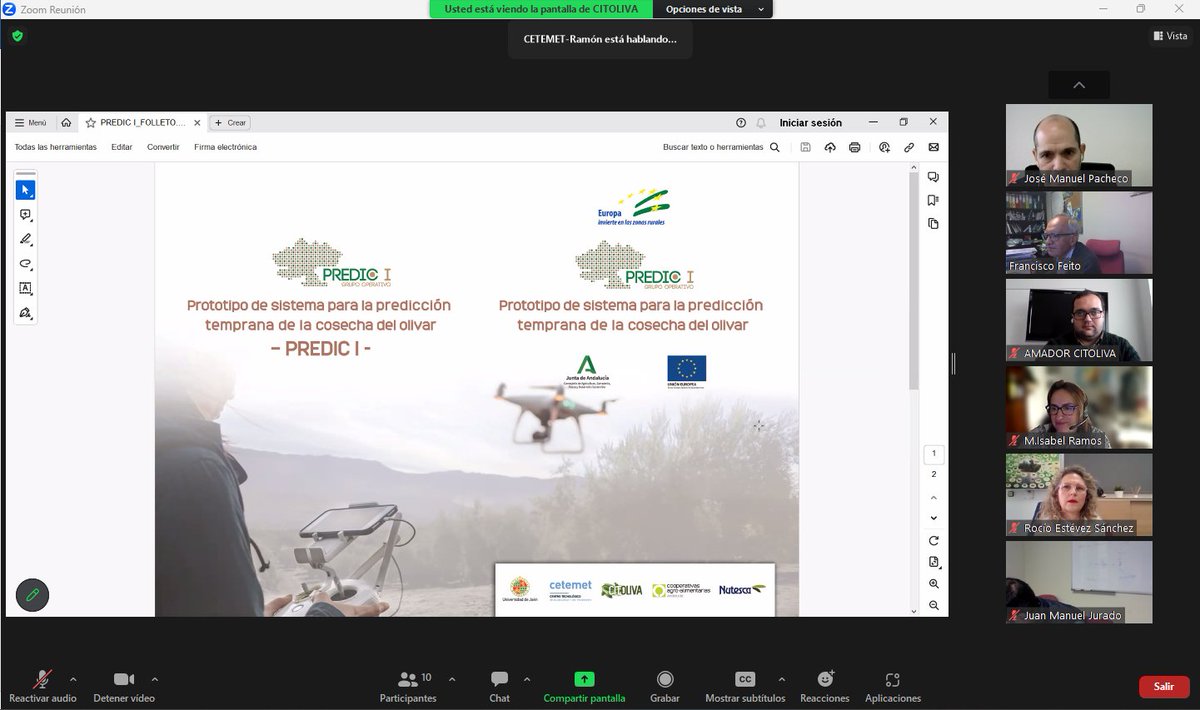
Task: Expand video options arrow next to camera
Action: [x=153, y=678]
